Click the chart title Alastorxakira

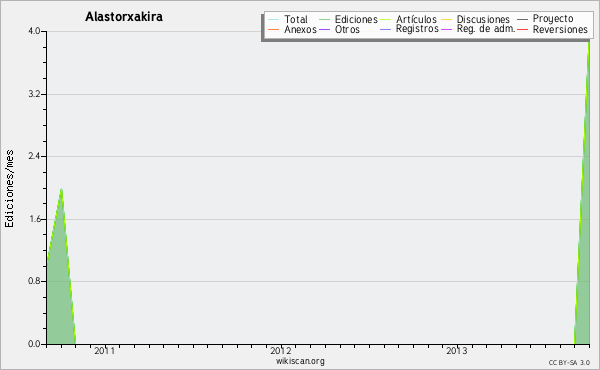pos(124,16)
